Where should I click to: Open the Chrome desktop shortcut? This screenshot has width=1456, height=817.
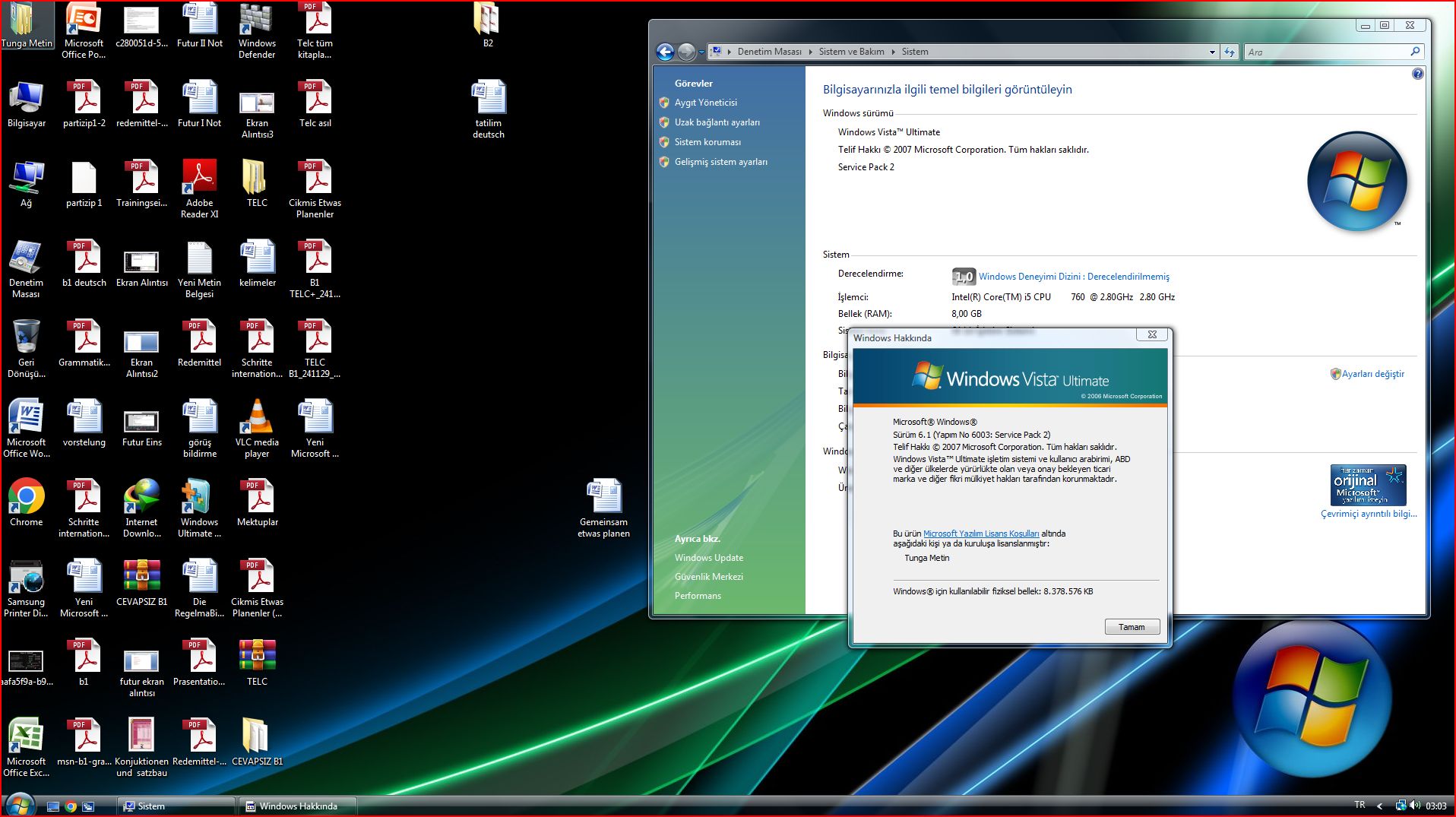click(27, 502)
